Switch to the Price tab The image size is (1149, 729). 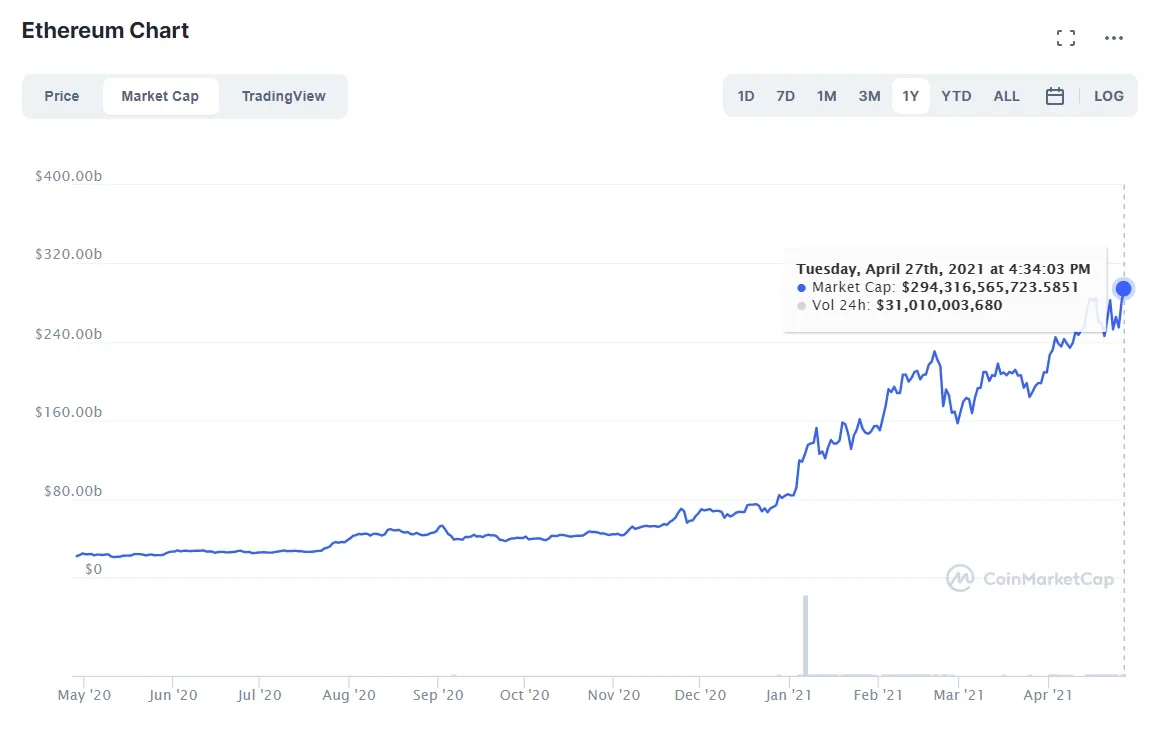pos(62,96)
